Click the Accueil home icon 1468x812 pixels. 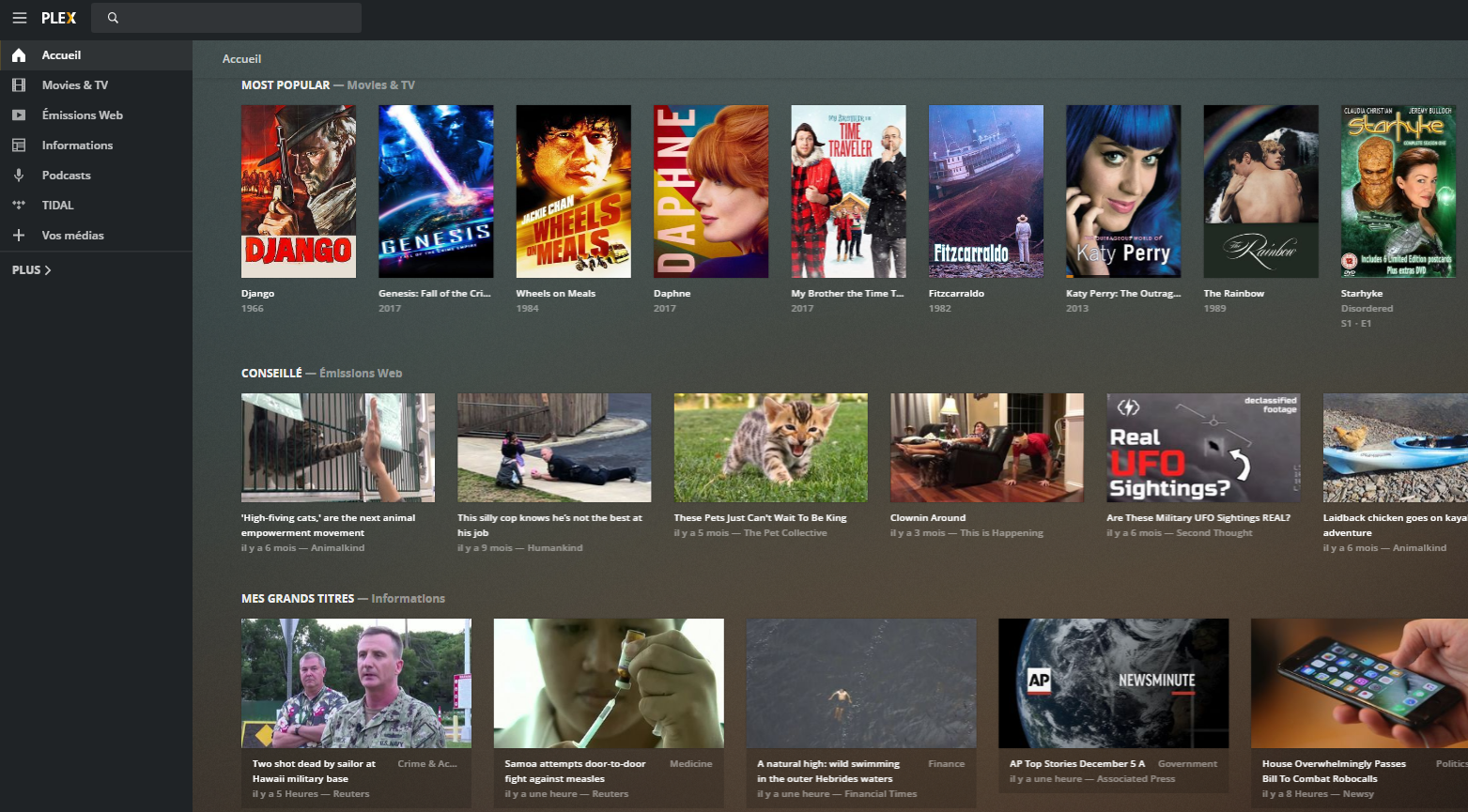[19, 55]
